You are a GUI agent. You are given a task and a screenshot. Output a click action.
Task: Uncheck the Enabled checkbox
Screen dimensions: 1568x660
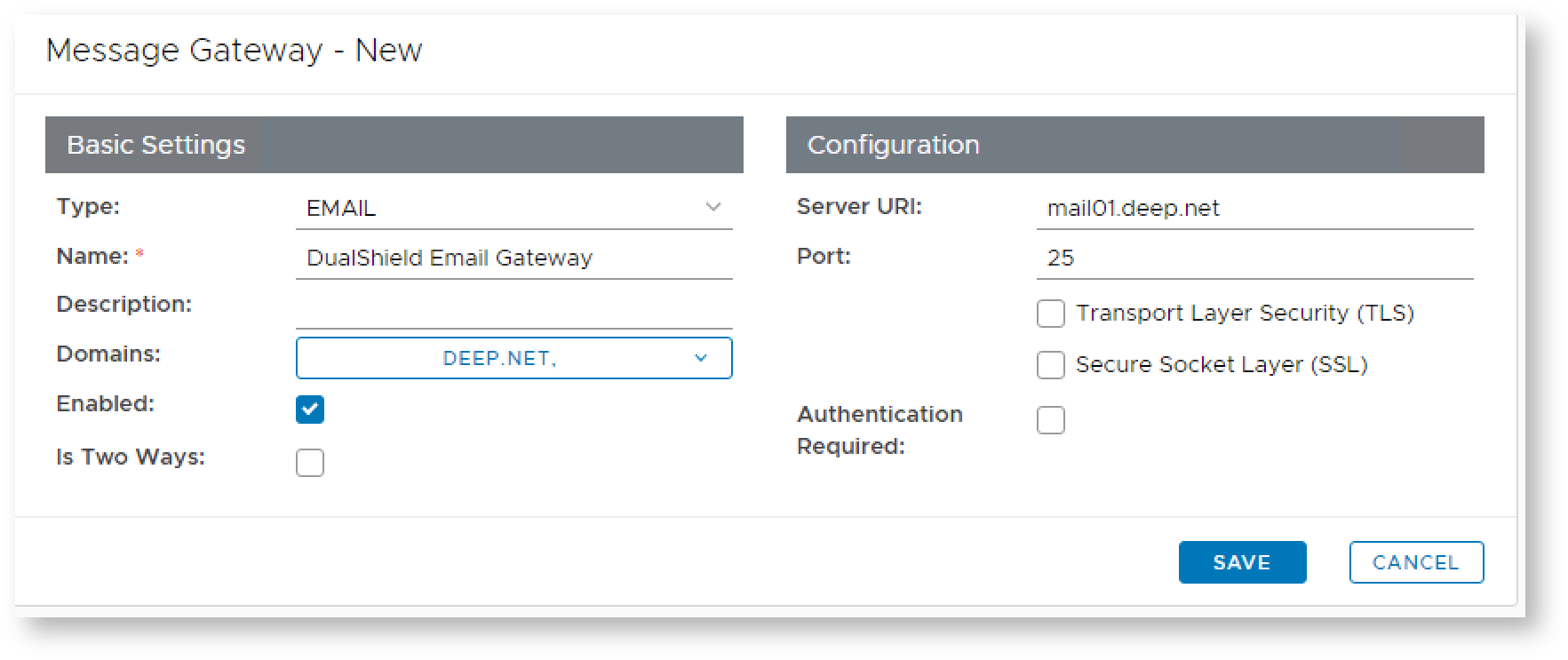tap(310, 410)
